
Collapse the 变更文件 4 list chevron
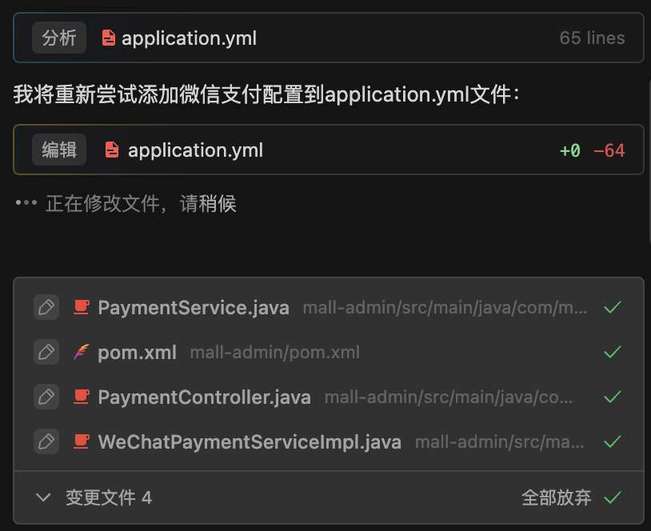[43, 497]
